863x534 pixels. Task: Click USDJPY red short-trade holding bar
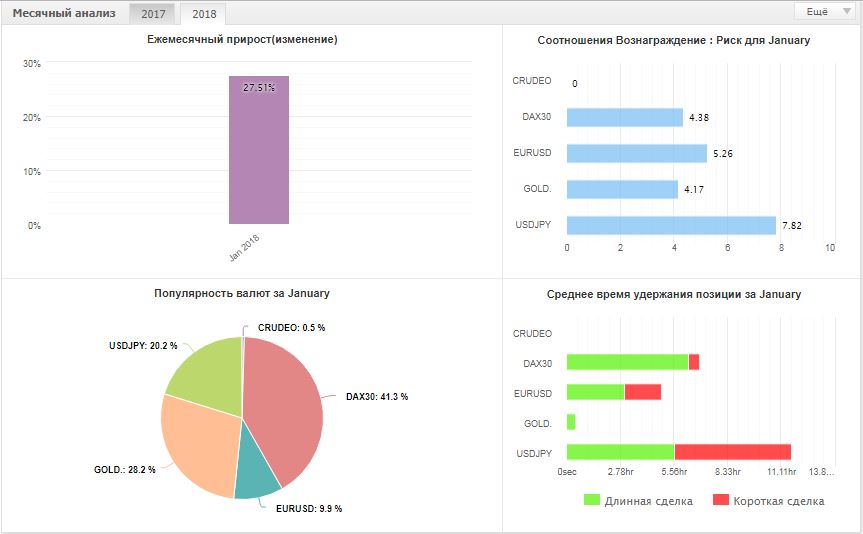733,452
